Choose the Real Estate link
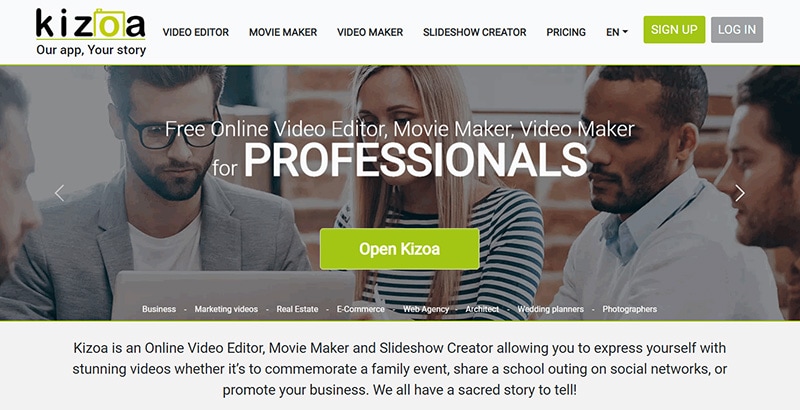 coord(297,309)
